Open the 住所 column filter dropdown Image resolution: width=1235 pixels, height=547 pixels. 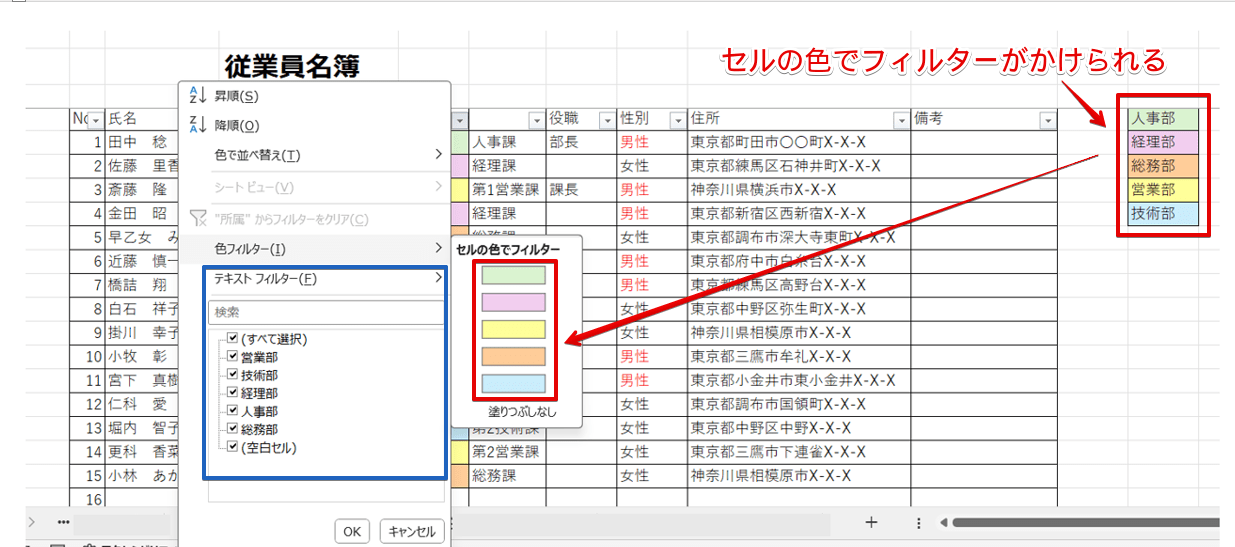pyautogui.click(x=900, y=120)
